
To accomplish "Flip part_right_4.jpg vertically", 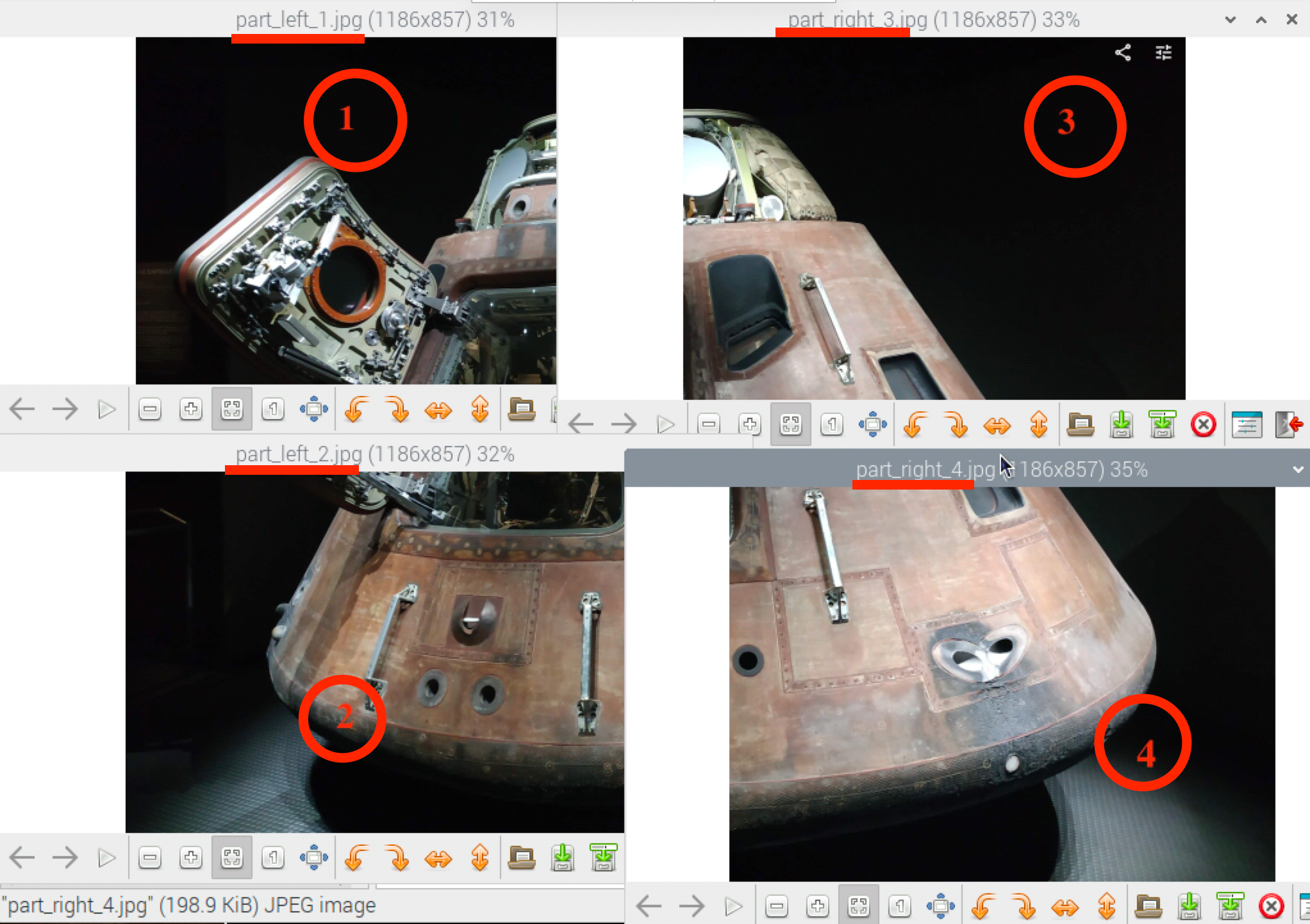I will pos(1107,906).
